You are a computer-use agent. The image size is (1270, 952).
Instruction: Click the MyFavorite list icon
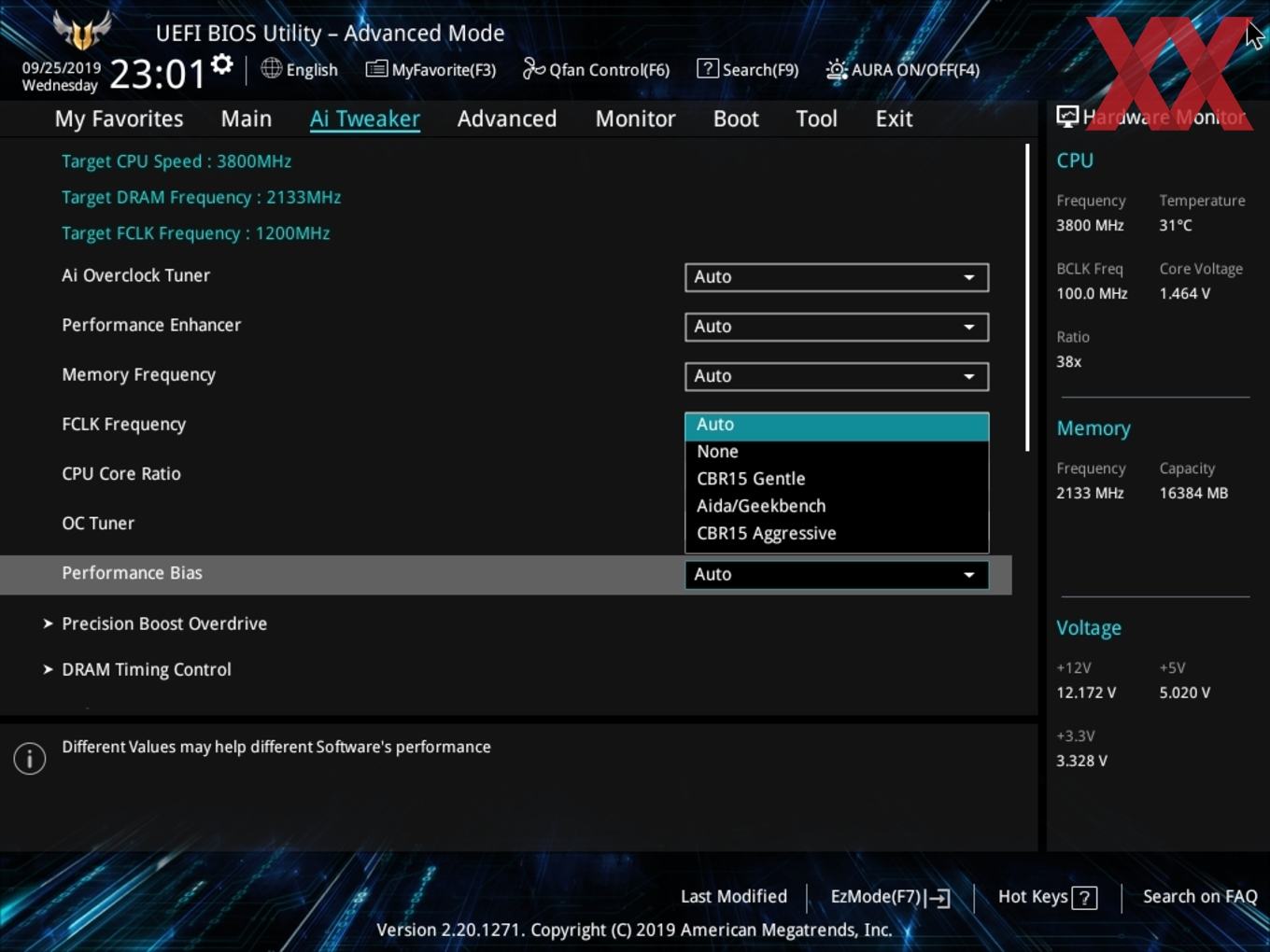click(x=376, y=69)
